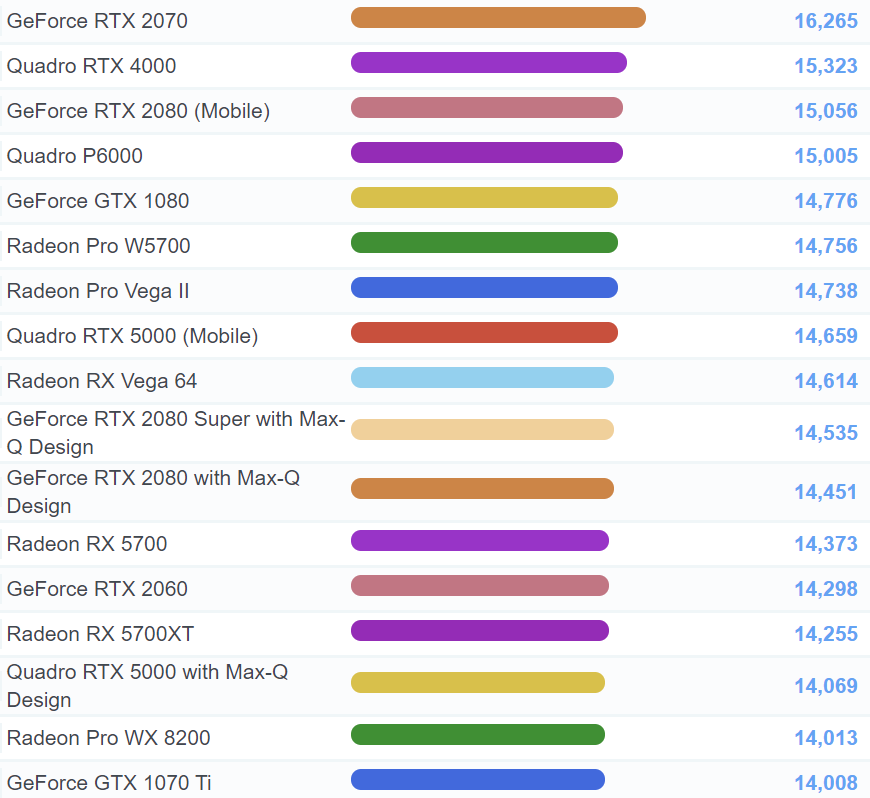Click the yellow GeForce GTX 1080 bar
The width and height of the screenshot is (870, 798).
tap(484, 198)
